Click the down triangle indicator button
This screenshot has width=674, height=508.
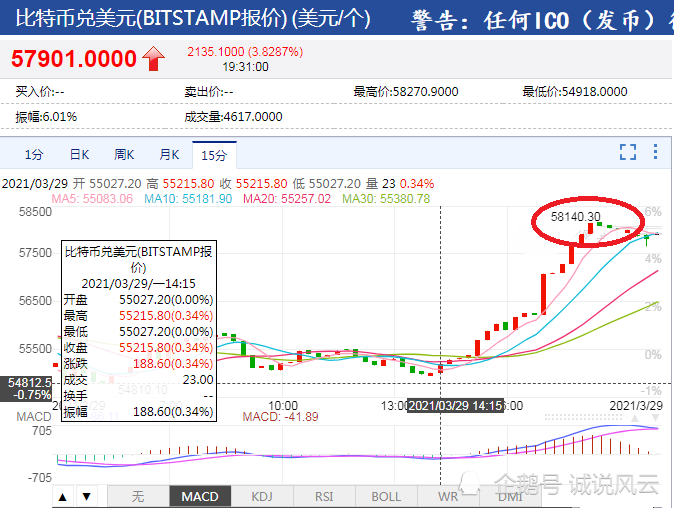(87, 497)
